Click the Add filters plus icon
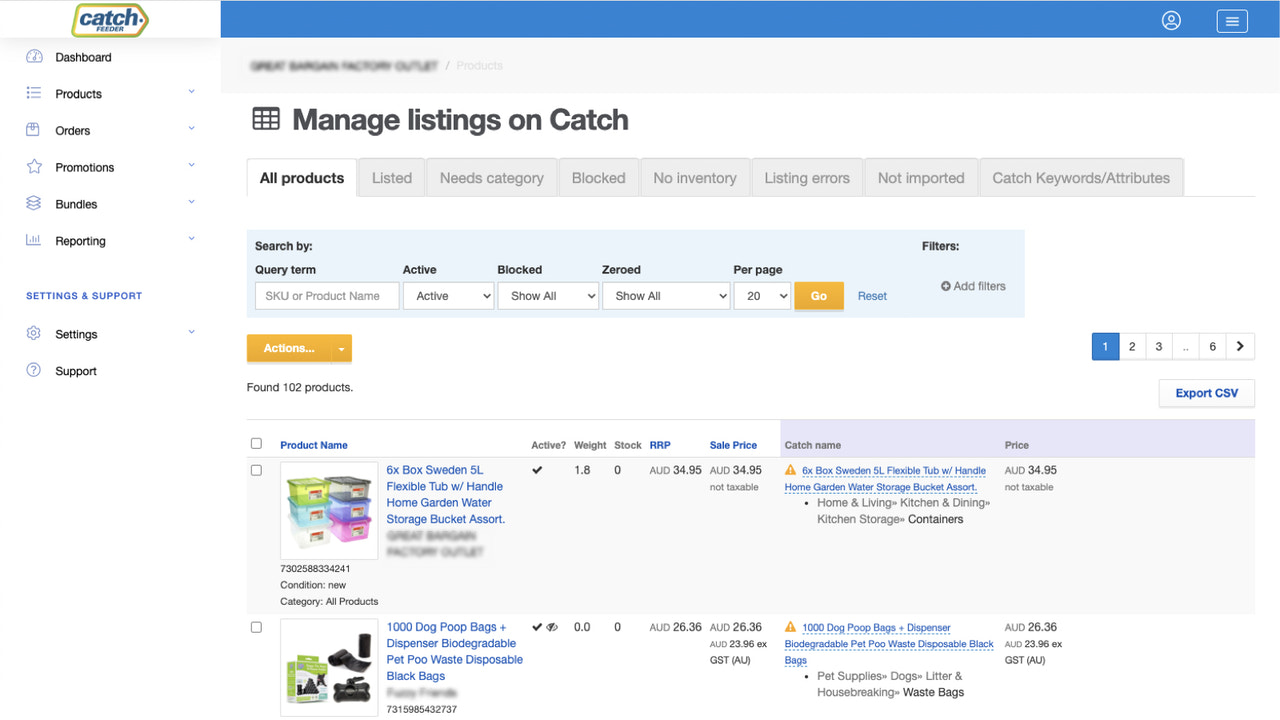The image size is (1280, 720). pos(948,286)
